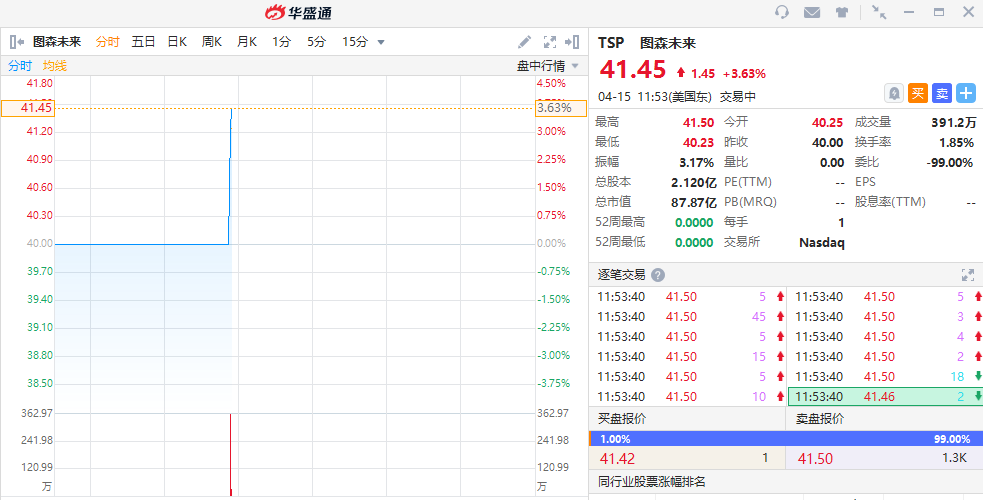Open the 盘中行情 session dropdown
This screenshot has height=500, width=983.
pos(547,66)
